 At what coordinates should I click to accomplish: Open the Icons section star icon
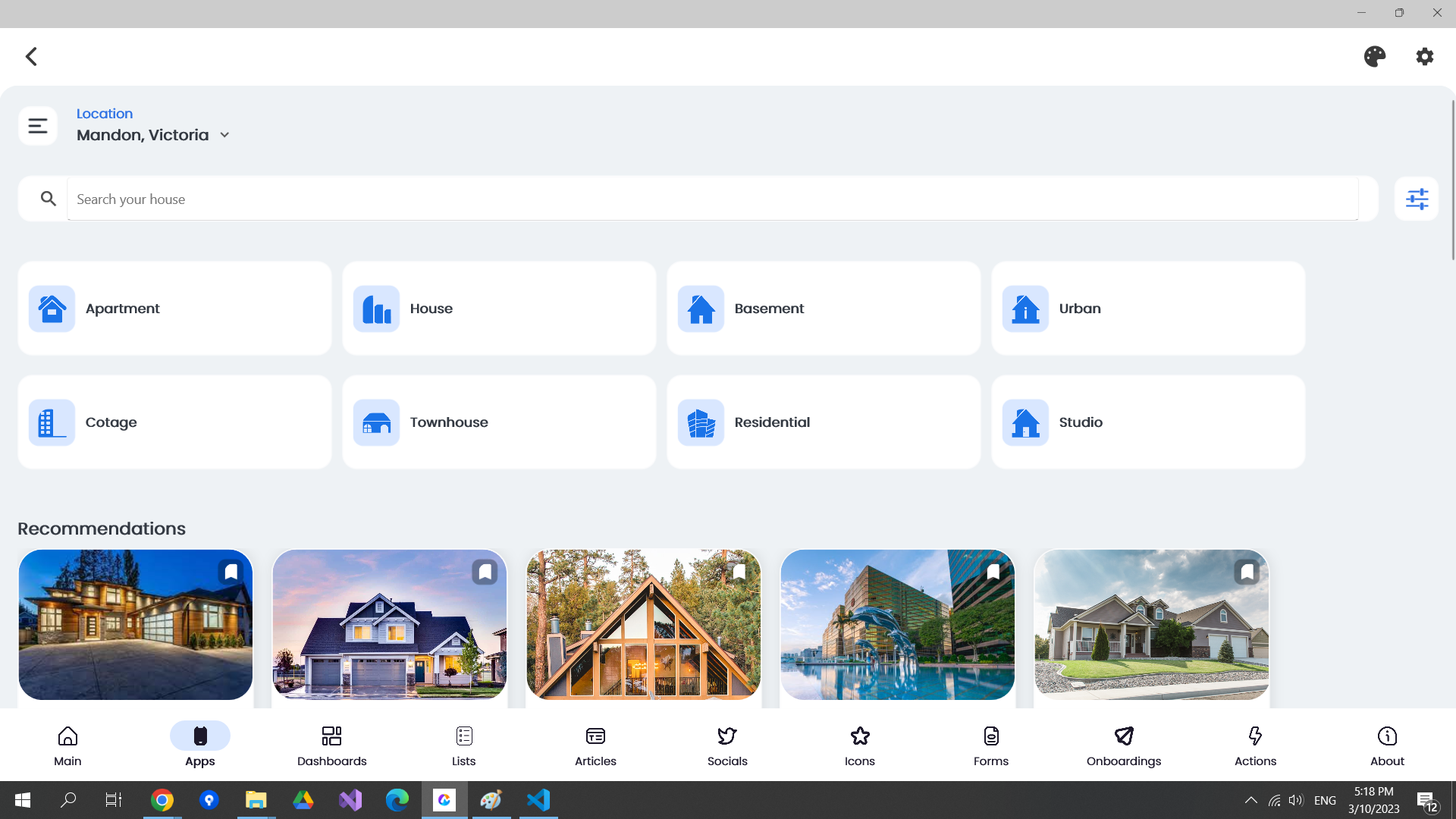859,736
